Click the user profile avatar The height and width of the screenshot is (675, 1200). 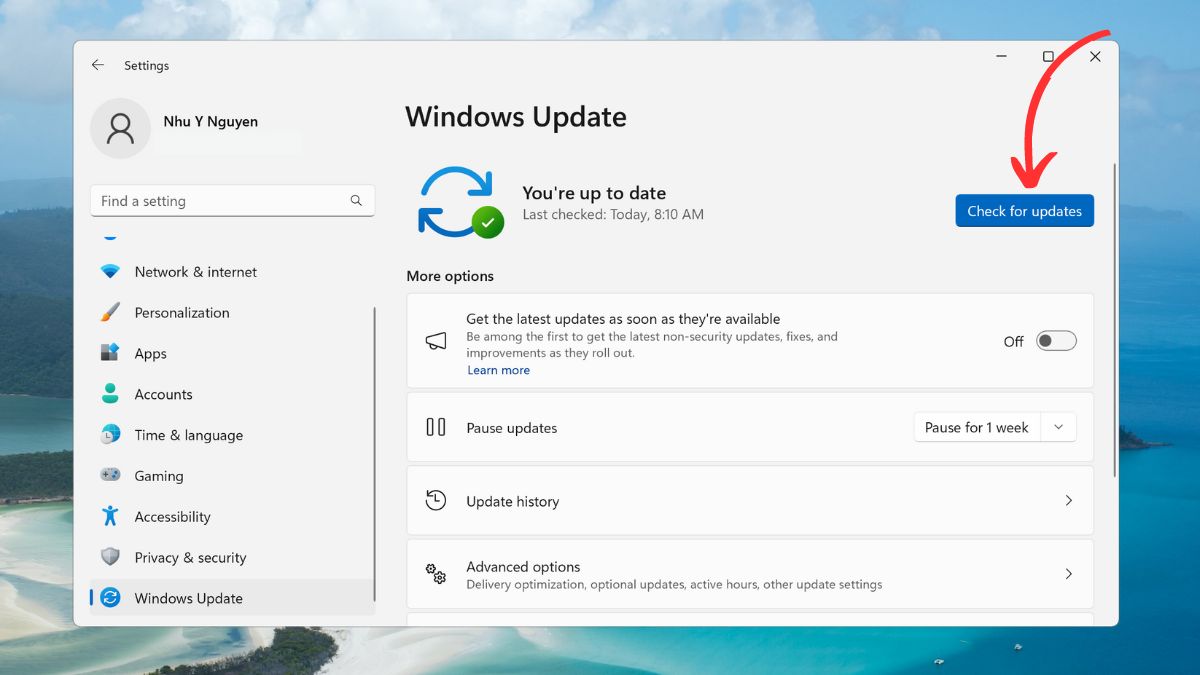[x=120, y=128]
